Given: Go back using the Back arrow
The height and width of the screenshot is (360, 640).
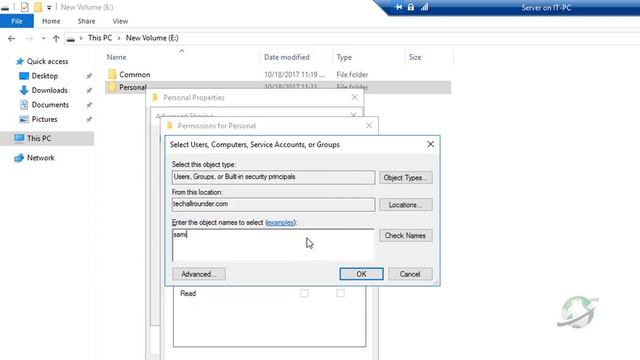Looking at the screenshot, I should (11, 38).
